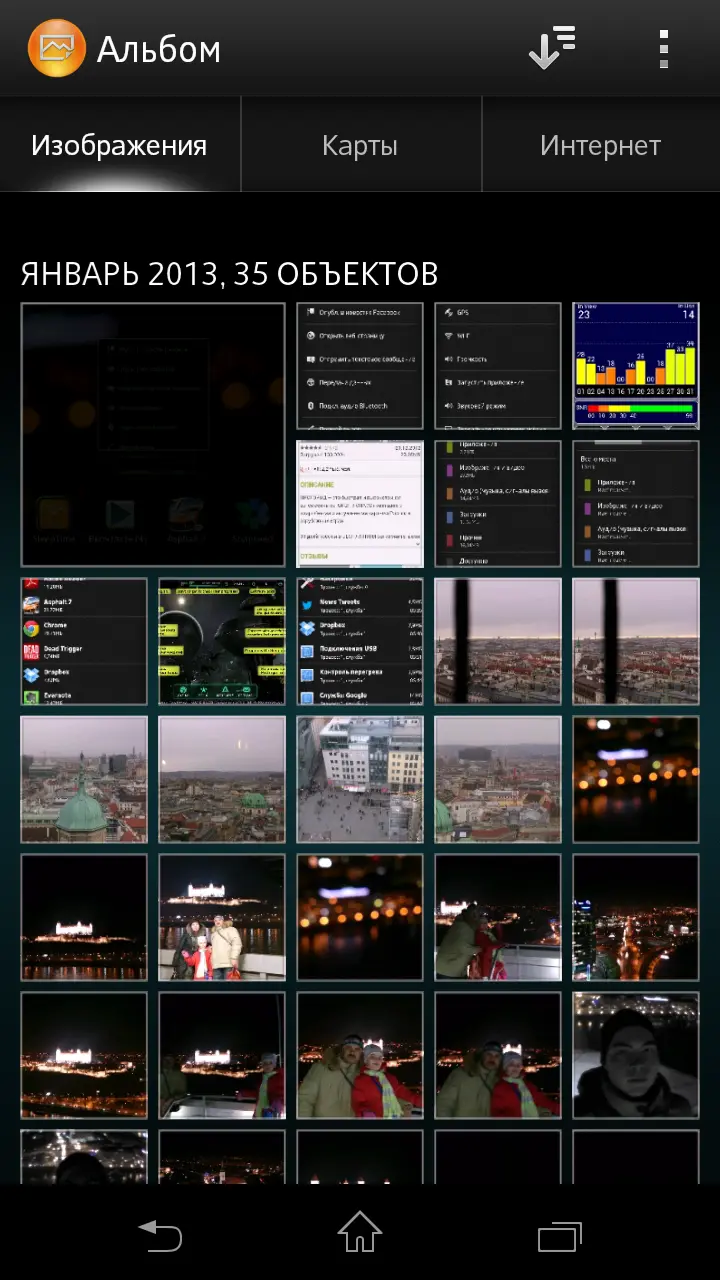Open the three-dot overflow menu

tap(663, 48)
